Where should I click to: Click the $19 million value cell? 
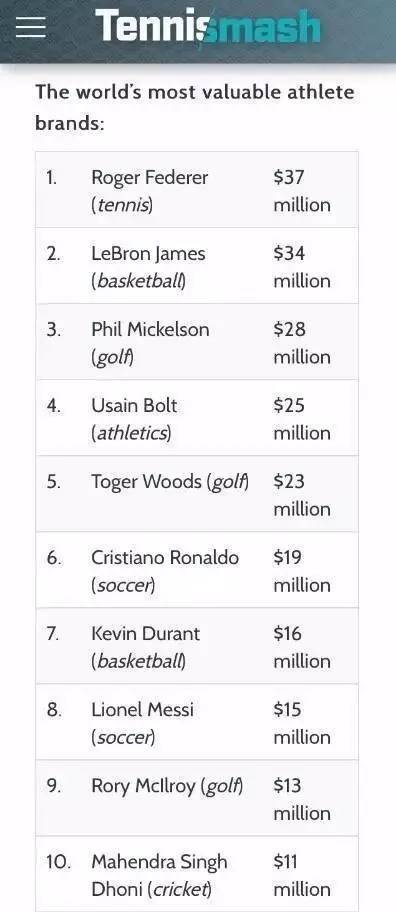coord(302,571)
